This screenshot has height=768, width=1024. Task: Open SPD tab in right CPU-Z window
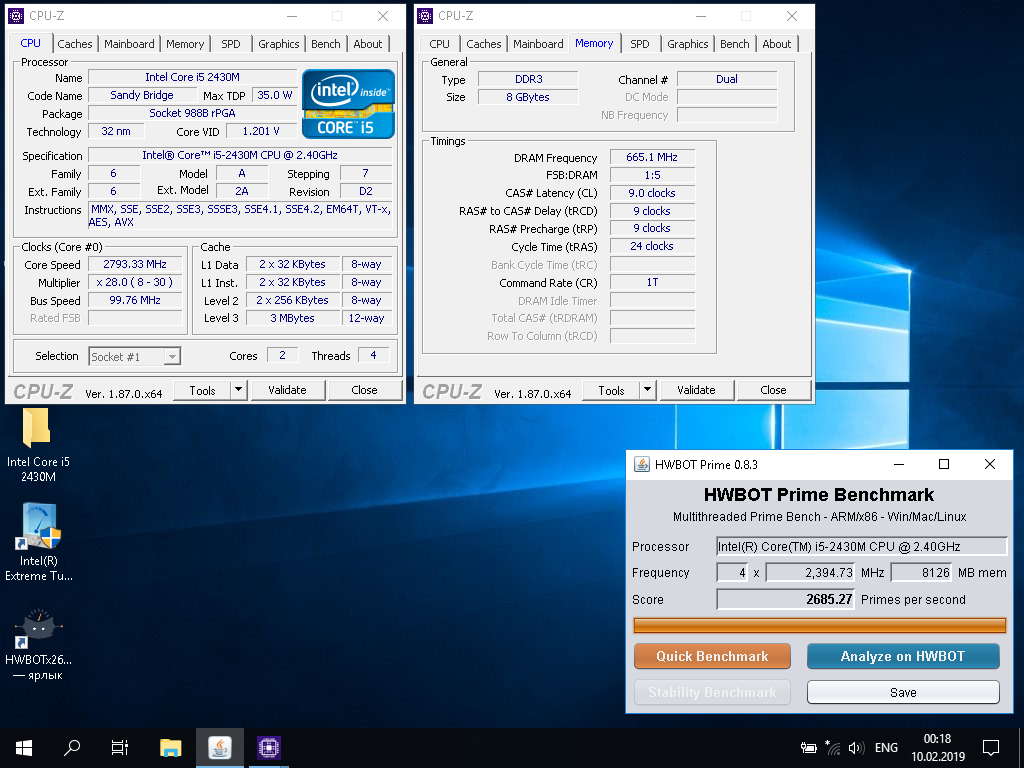pos(640,44)
